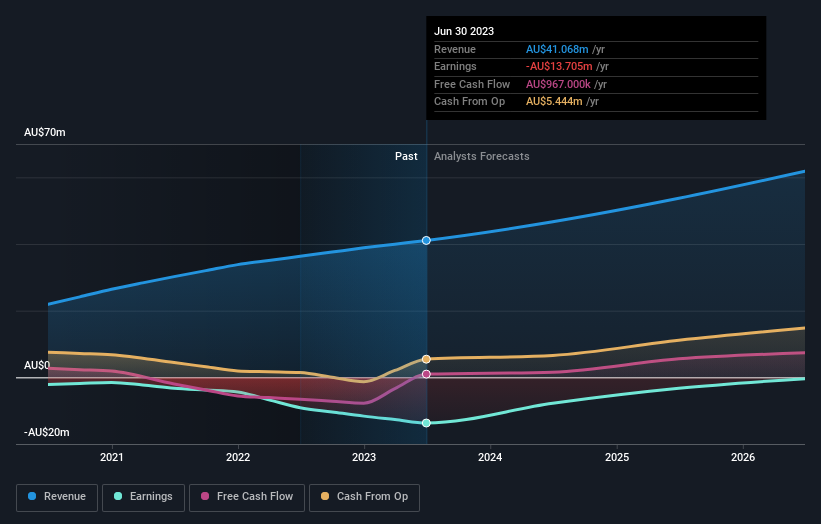Click the AU$70m y-axis label
Viewport: 821px width, 524px height.
click(x=45, y=132)
